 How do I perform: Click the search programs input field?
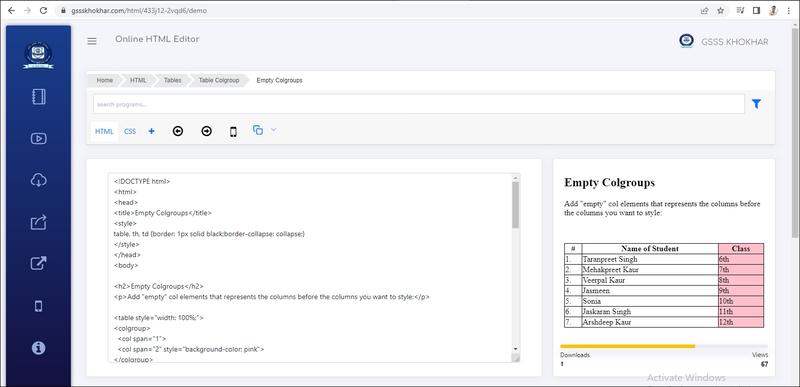click(x=419, y=104)
